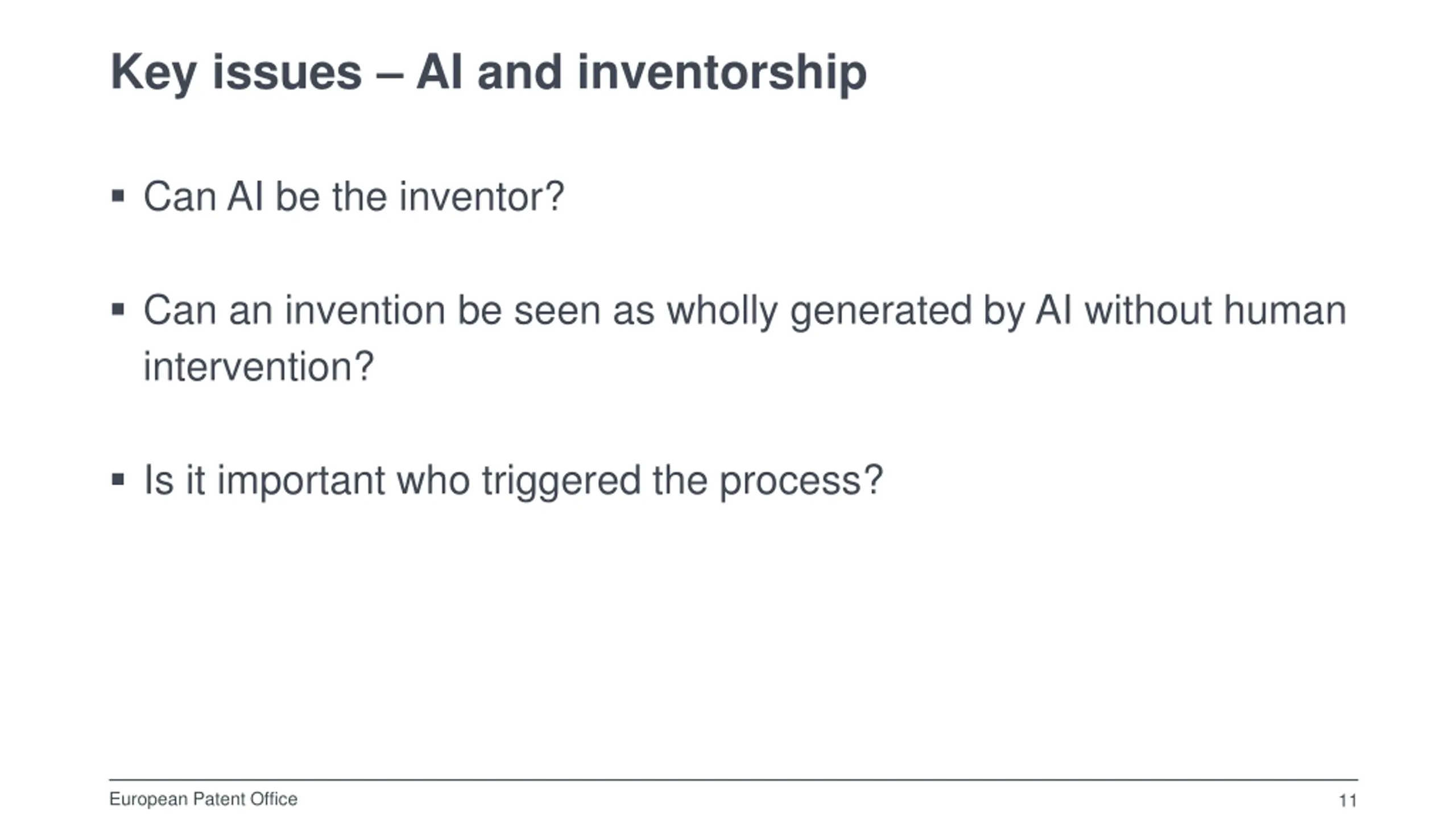
Task: Click the word "process?" in the third bullet
Action: pos(801,482)
